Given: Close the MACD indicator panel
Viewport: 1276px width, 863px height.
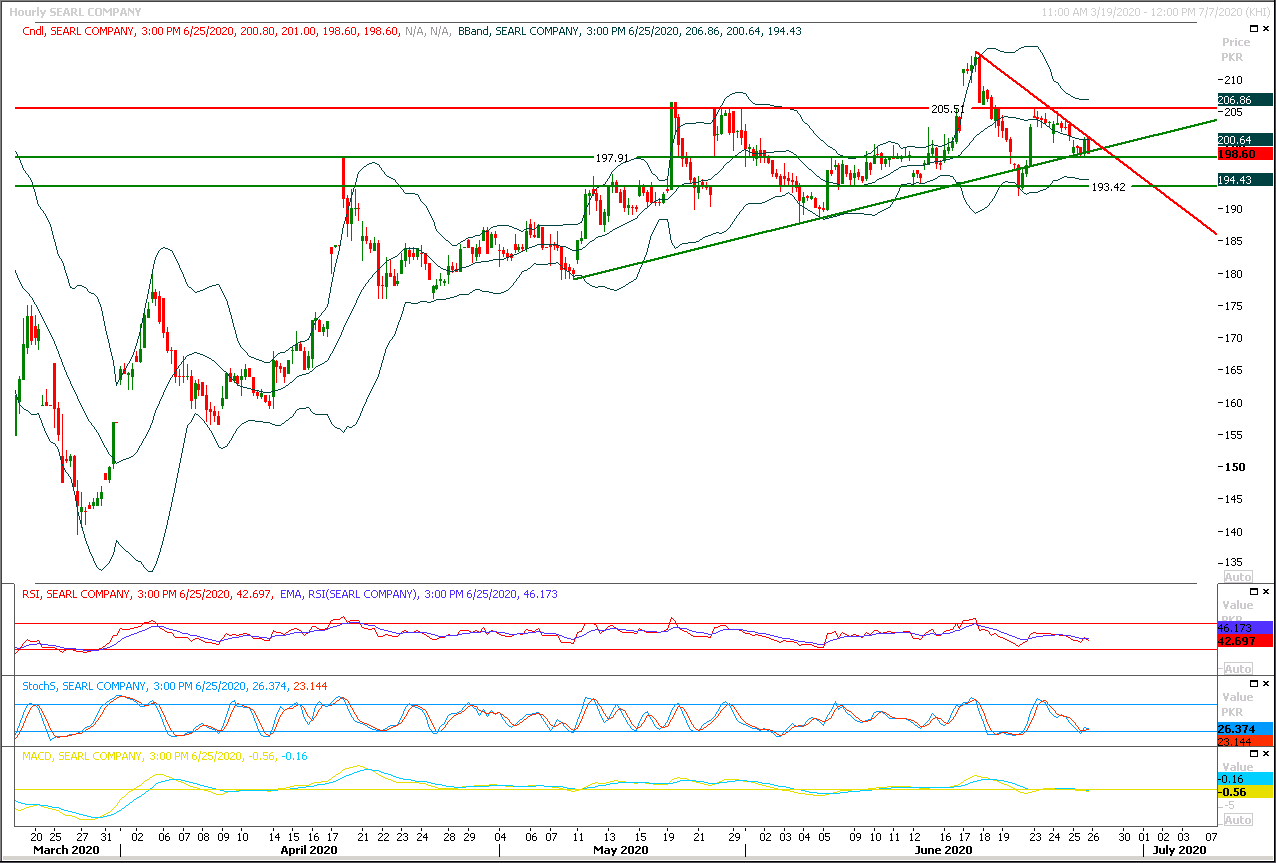Looking at the screenshot, I should click(x=1266, y=756).
